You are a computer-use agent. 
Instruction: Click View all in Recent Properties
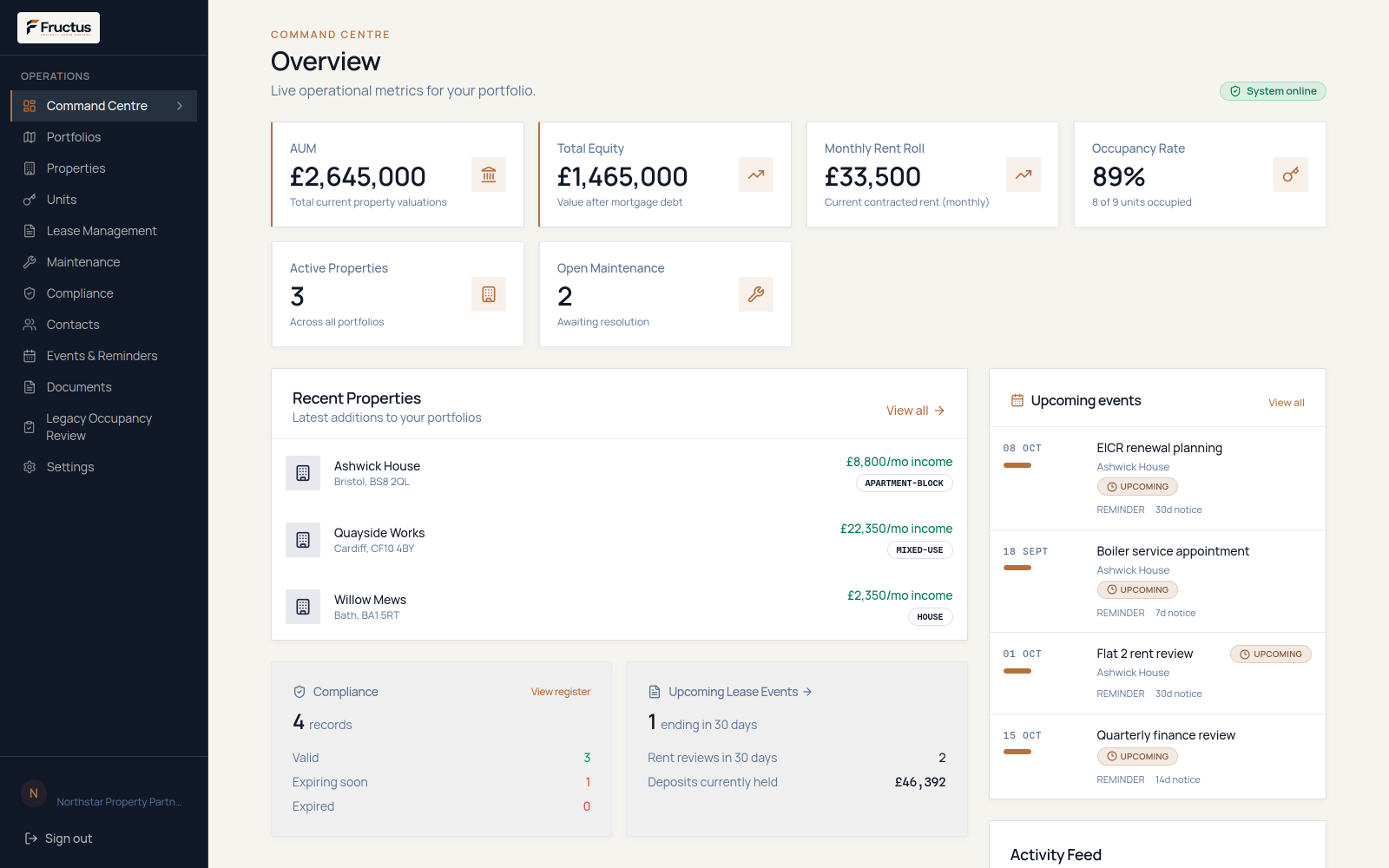click(x=916, y=411)
